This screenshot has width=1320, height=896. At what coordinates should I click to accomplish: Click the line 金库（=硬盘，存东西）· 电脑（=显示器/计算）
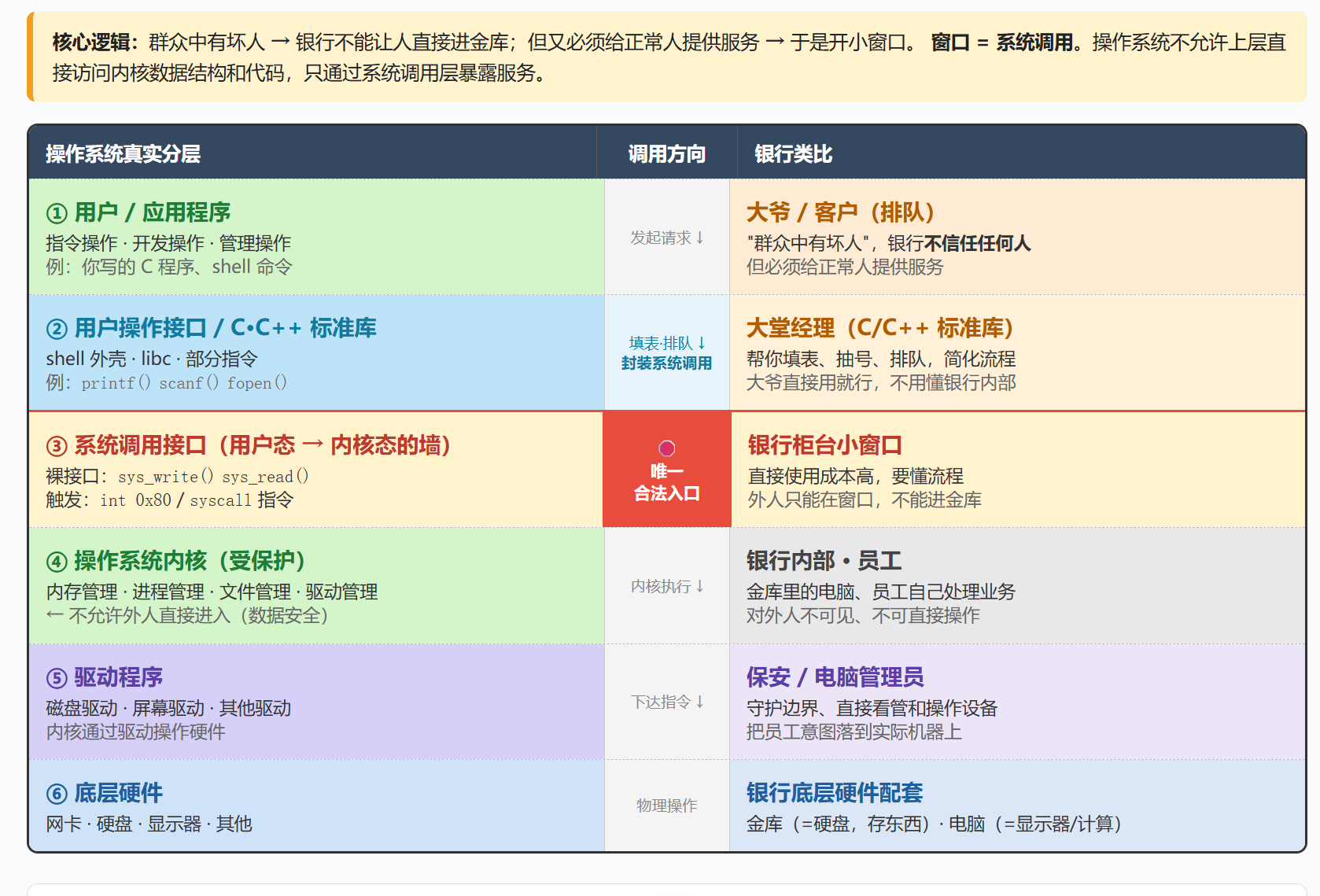coord(935,824)
